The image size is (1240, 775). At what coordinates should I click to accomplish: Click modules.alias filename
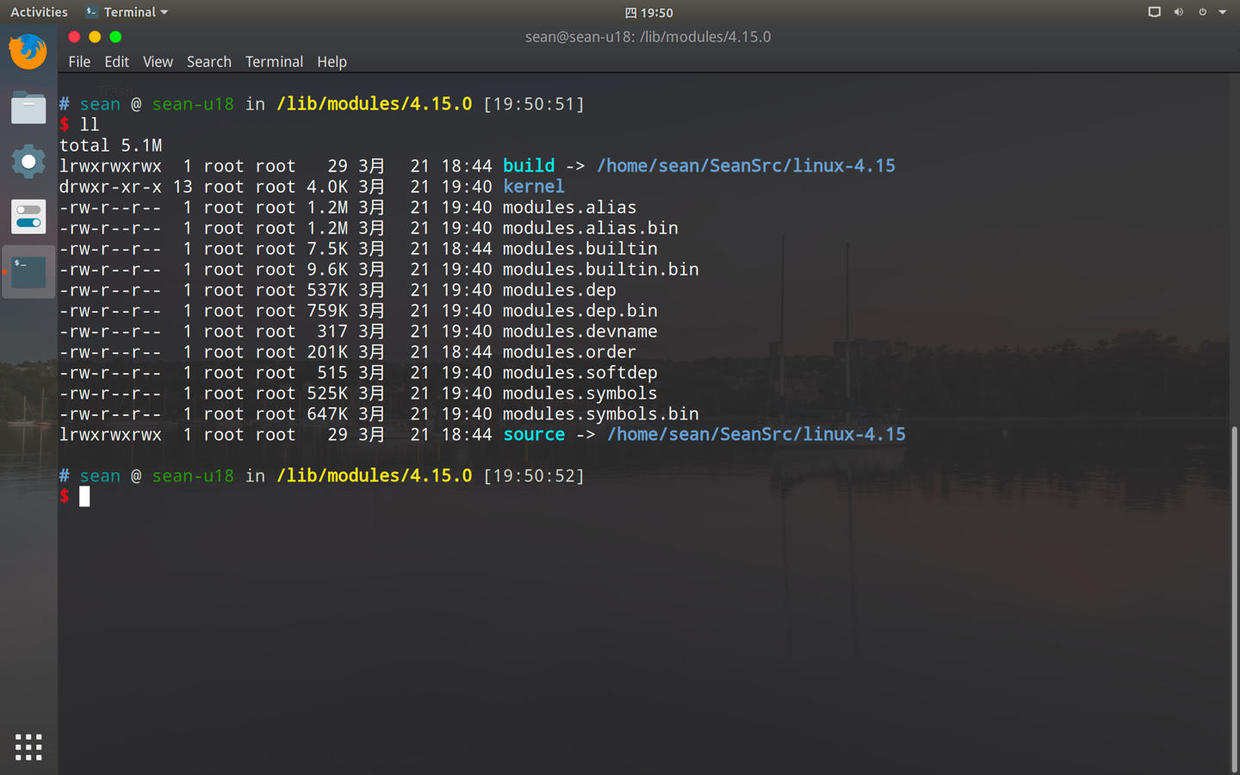point(570,207)
